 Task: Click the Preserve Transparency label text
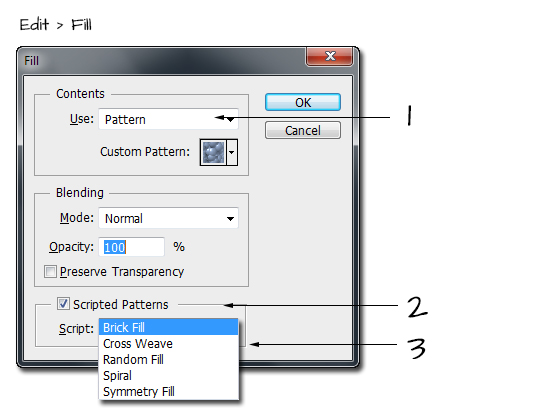tap(122, 272)
